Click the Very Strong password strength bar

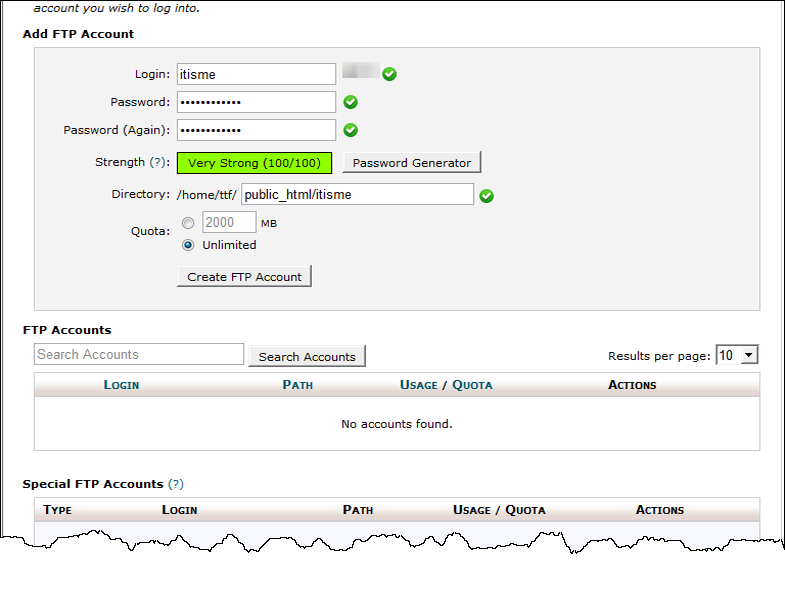(254, 163)
